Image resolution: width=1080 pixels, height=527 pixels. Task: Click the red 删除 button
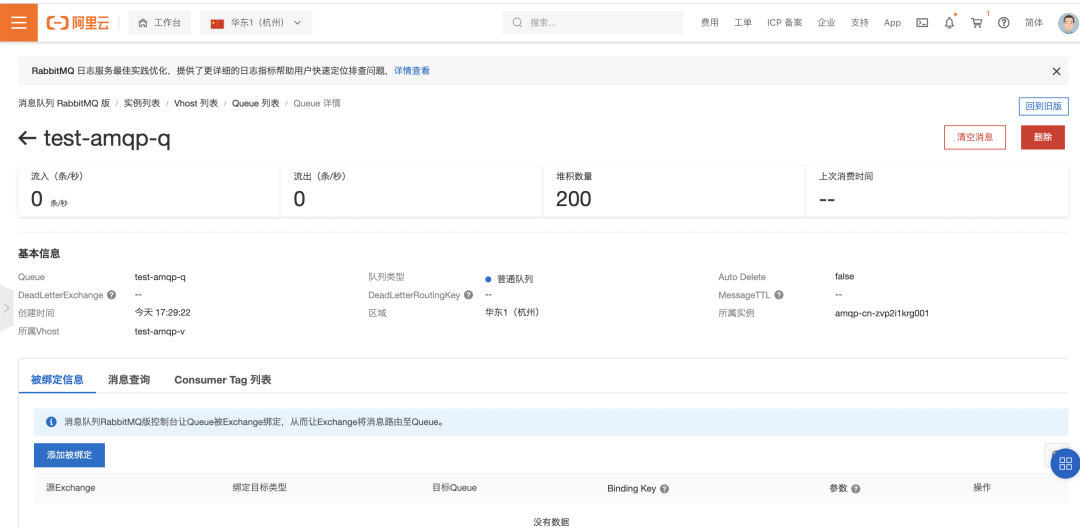[x=1043, y=137]
